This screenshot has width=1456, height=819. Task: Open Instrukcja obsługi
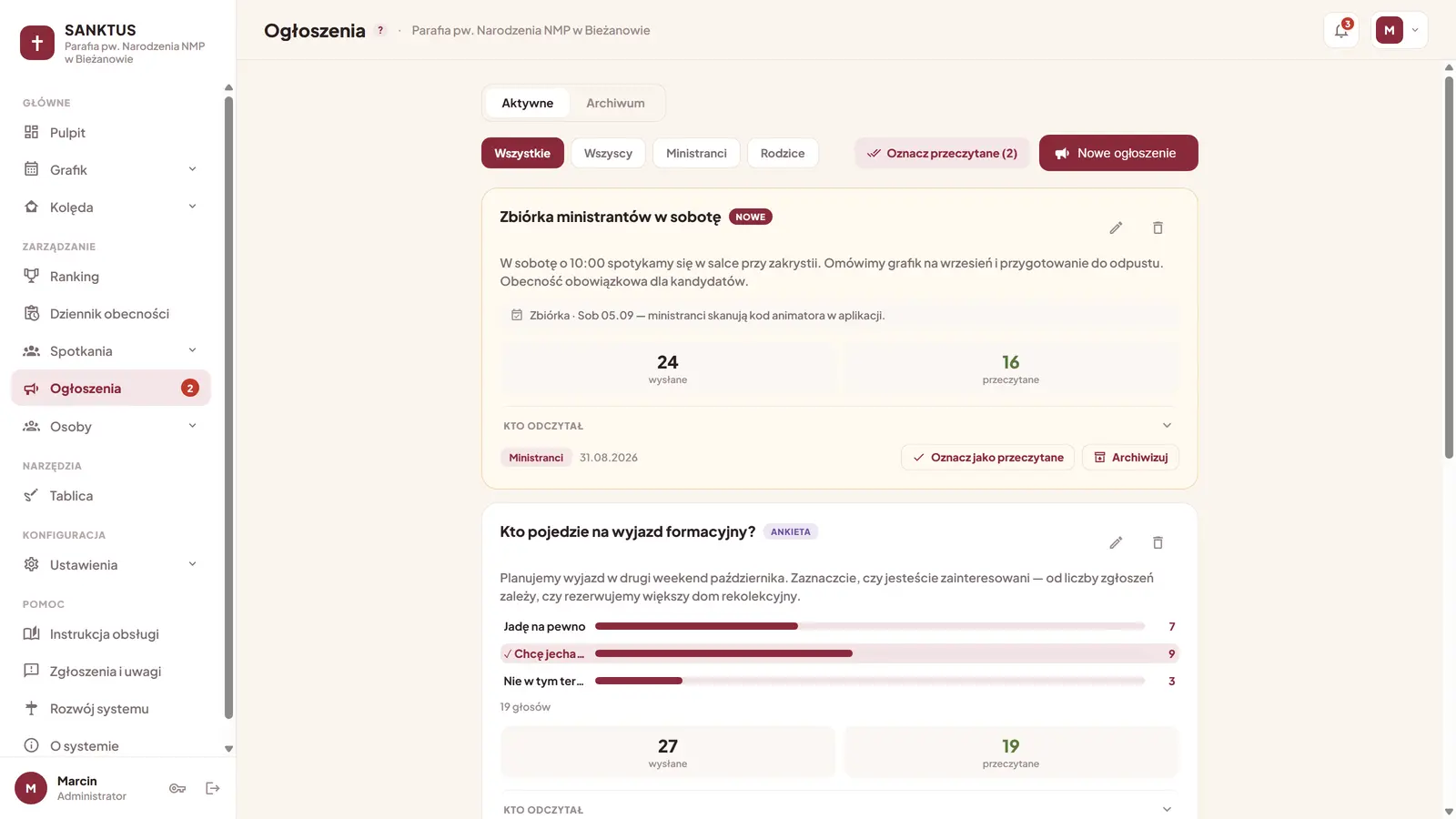111,634
